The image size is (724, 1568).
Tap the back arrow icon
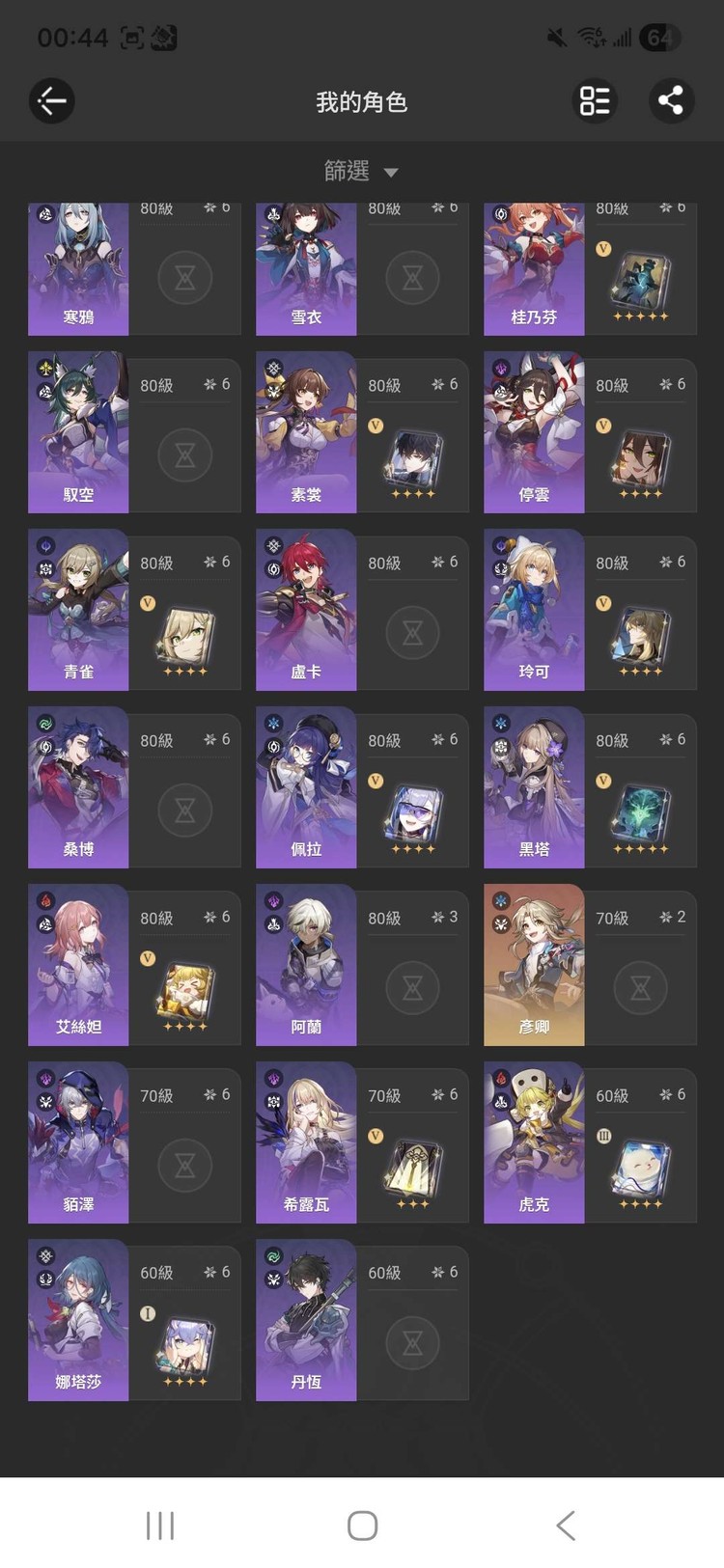click(x=52, y=100)
